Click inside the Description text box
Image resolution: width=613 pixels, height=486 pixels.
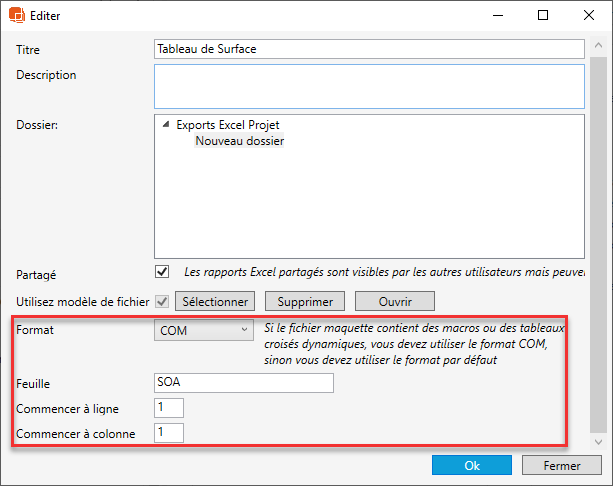coord(368,85)
